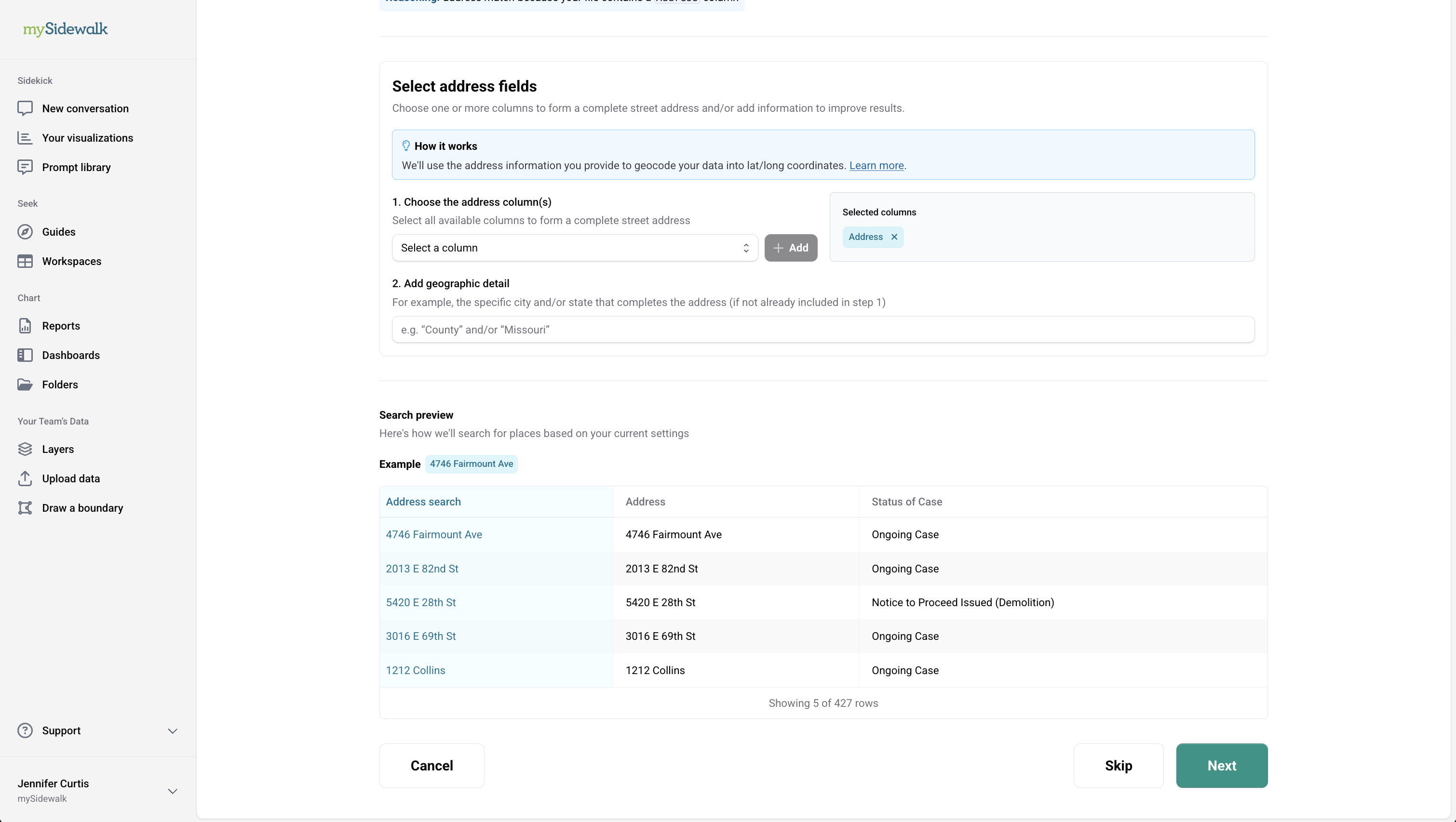
Task: Open Dashboards from the sidebar
Action: pyautogui.click(x=71, y=356)
